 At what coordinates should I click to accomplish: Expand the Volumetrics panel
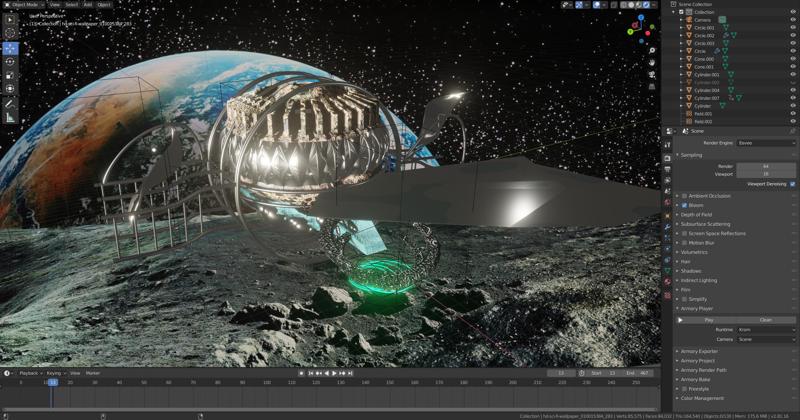[694, 252]
